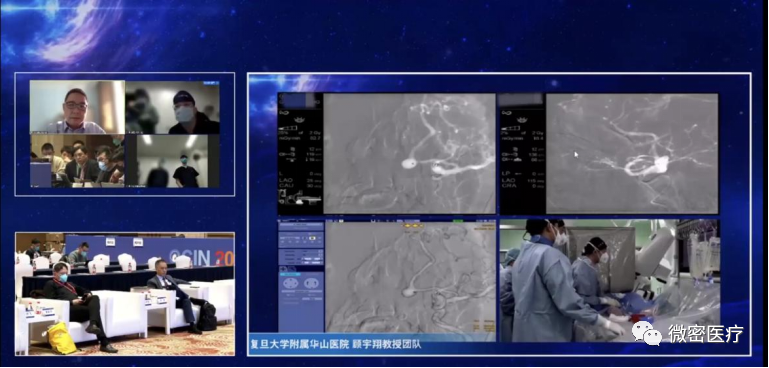This screenshot has width=769, height=368.
Task: Open the video tile of masked man in cap
Action: click(x=172, y=107)
